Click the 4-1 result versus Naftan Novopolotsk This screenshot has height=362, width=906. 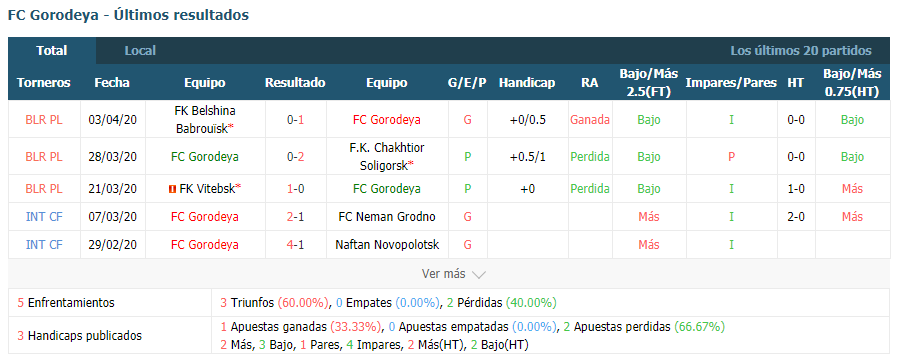pos(295,245)
